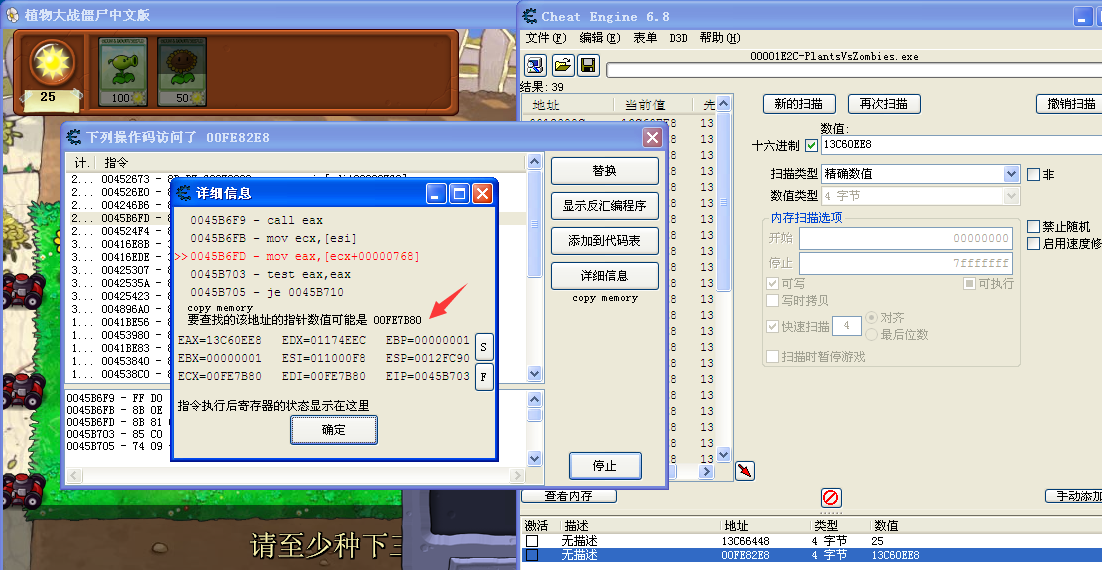Image resolution: width=1102 pixels, height=570 pixels.
Task: Open the 编辑(E) menu
Action: 599,38
